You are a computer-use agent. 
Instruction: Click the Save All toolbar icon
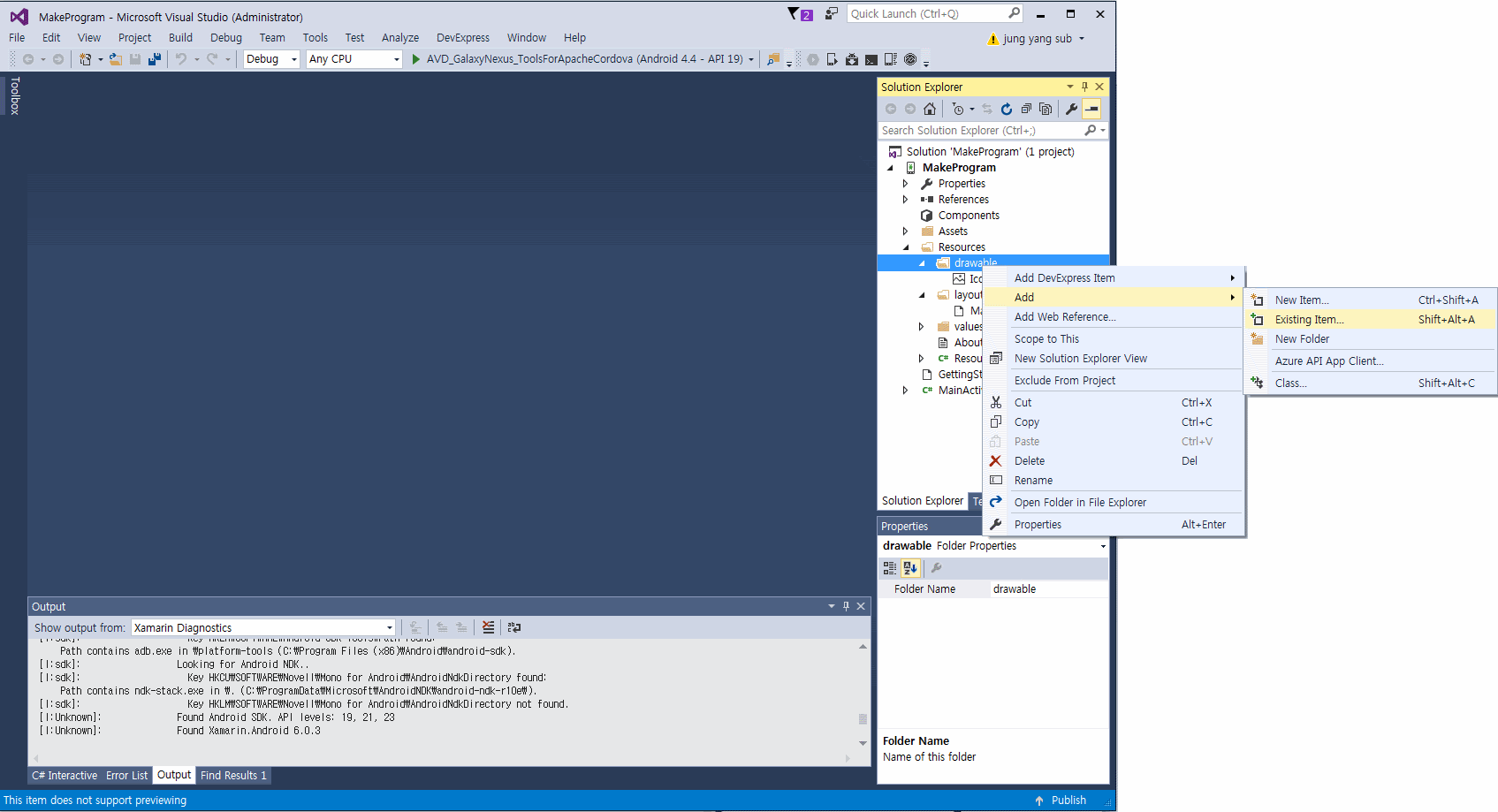(x=155, y=59)
